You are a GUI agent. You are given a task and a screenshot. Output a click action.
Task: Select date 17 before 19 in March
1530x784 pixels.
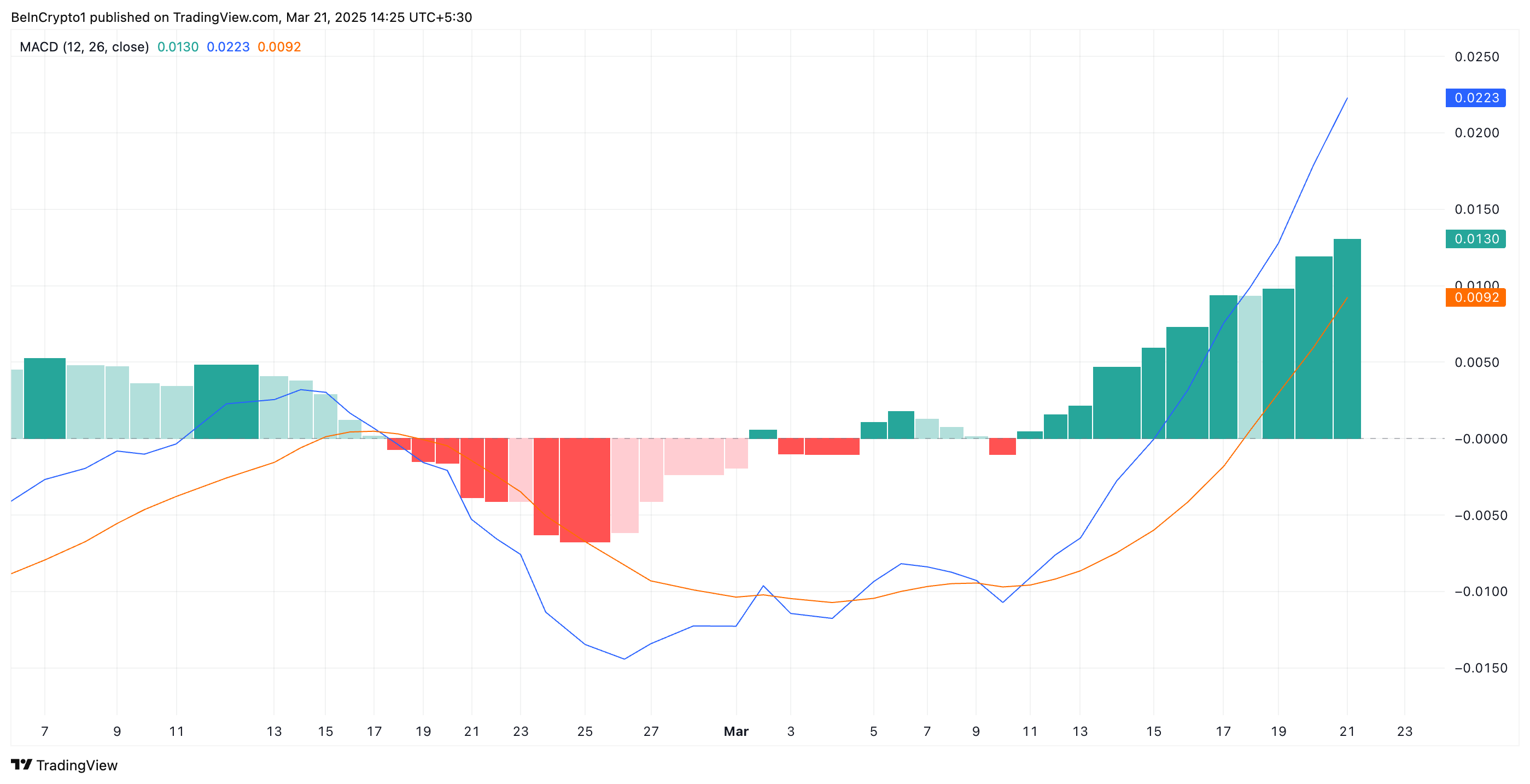(x=1223, y=731)
